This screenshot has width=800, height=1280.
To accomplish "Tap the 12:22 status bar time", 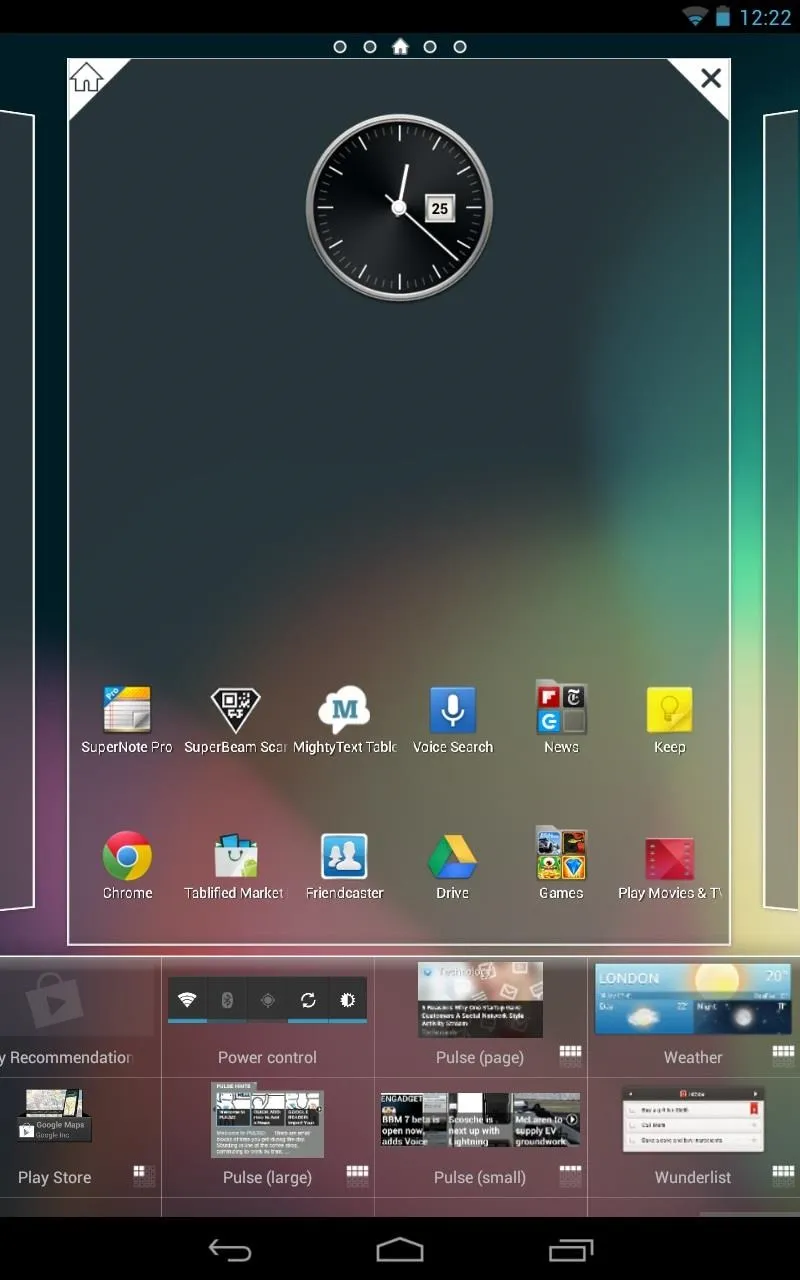I will (x=766, y=18).
